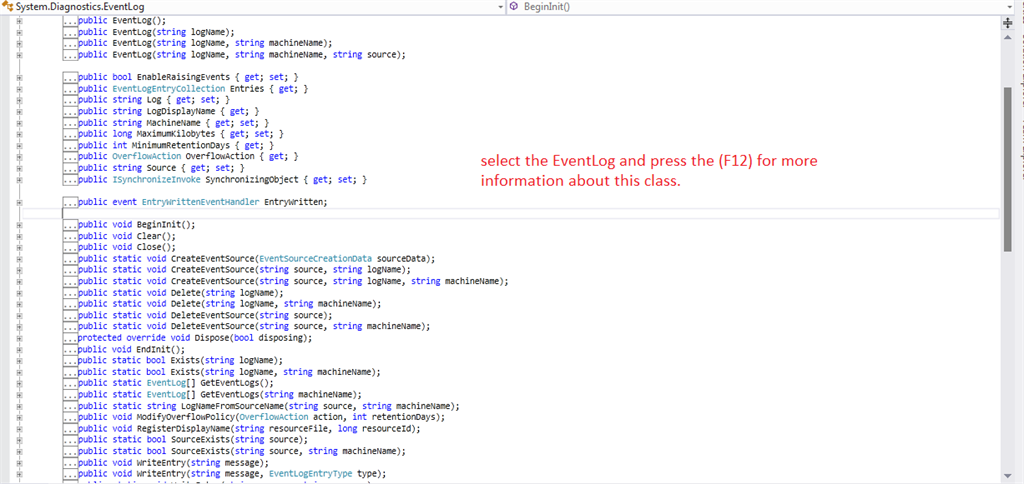This screenshot has width=1024, height=484.
Task: Expand margin plus for BeginInit() method
Action: [19, 225]
